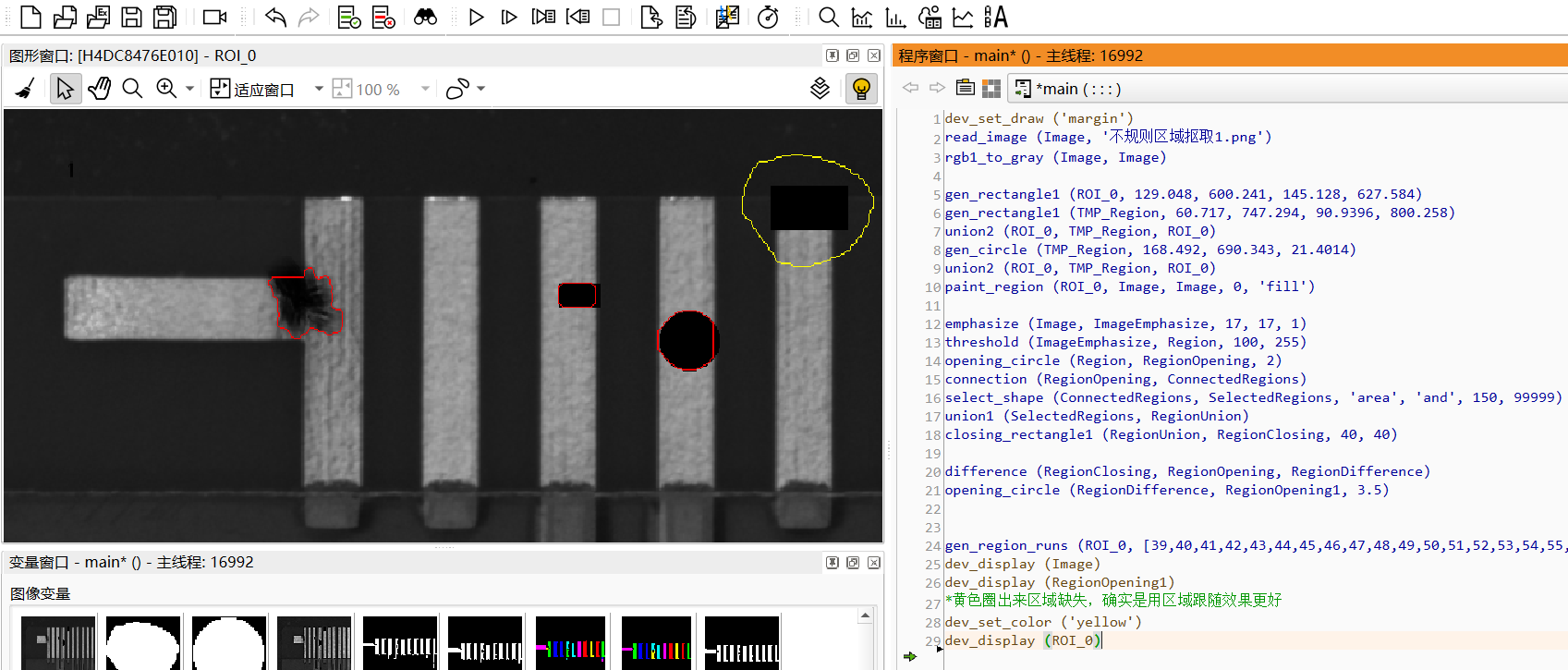Screen dimensions: 1568x670
Task: Float the variable window panel
Action: coord(853,562)
